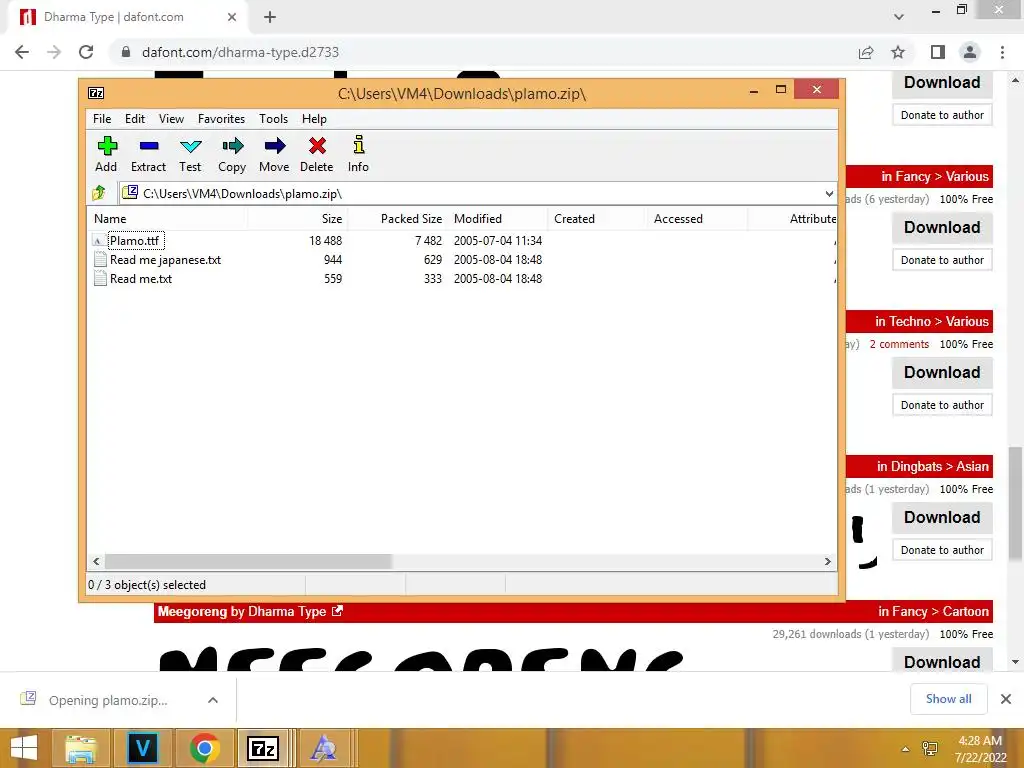Image resolution: width=1024 pixels, height=768 pixels.
Task: Sort by Created column header
Action: click(598, 219)
